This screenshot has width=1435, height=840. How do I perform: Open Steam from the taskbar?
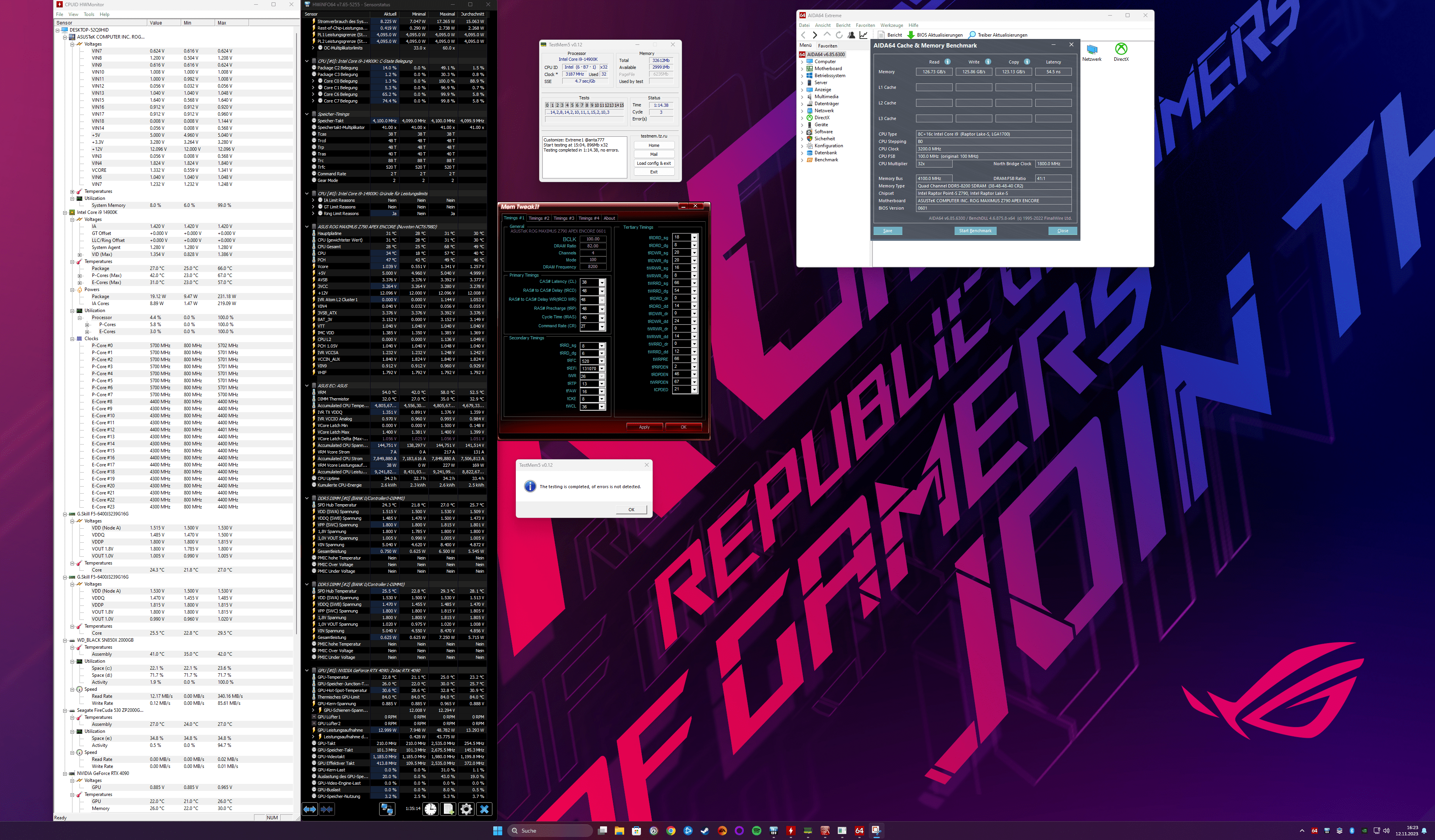click(x=705, y=830)
